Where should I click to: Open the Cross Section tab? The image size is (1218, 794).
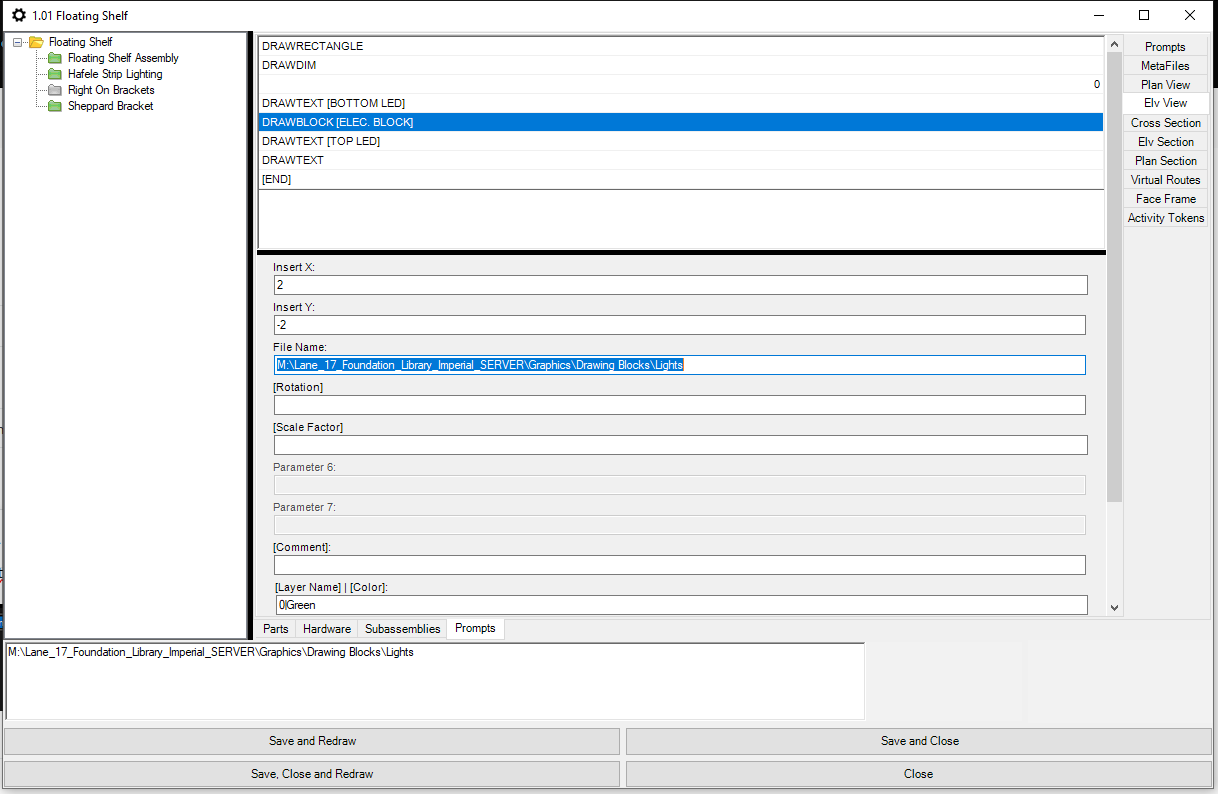(1165, 123)
